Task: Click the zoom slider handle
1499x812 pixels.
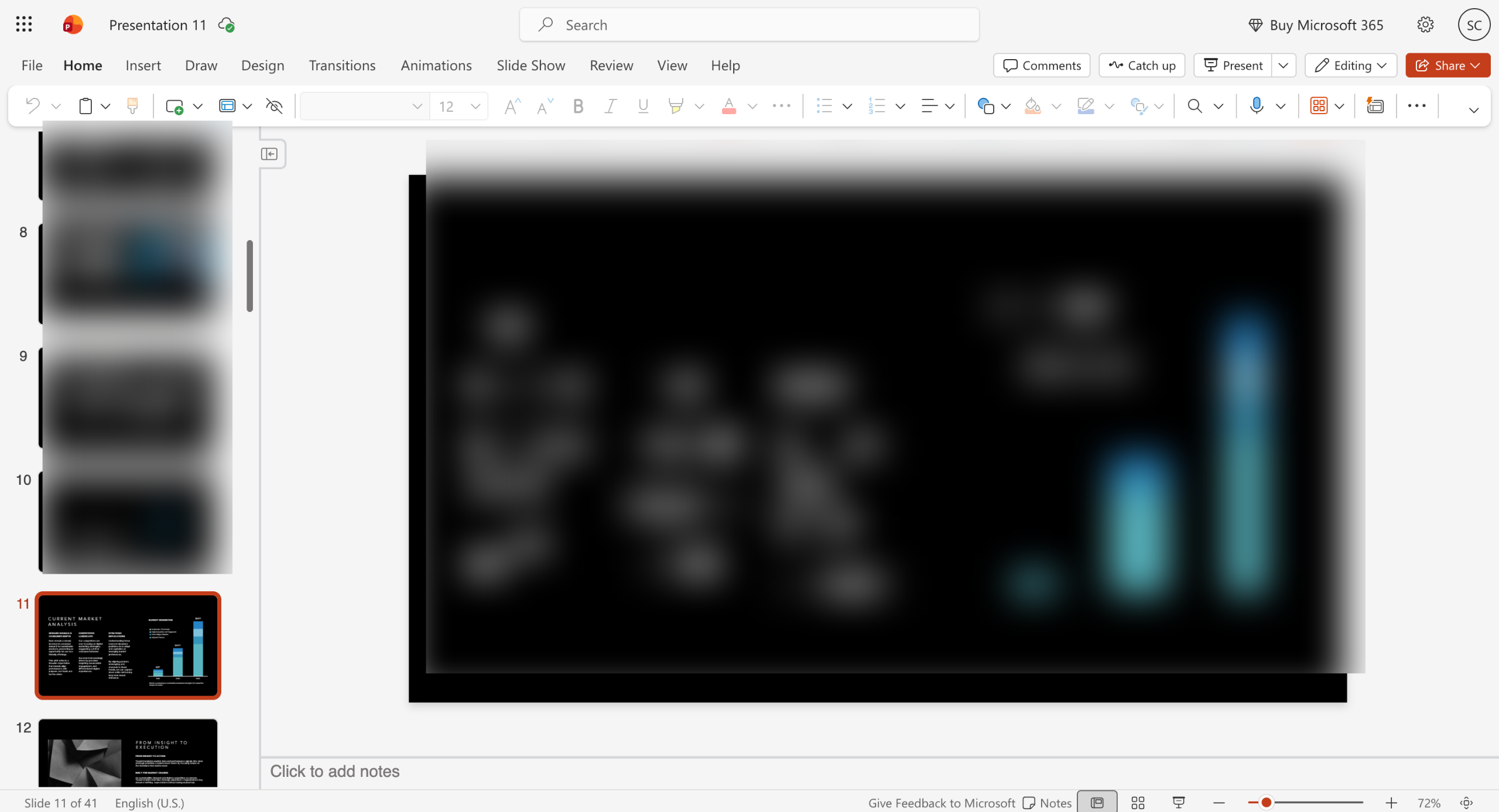Action: click(x=1266, y=802)
